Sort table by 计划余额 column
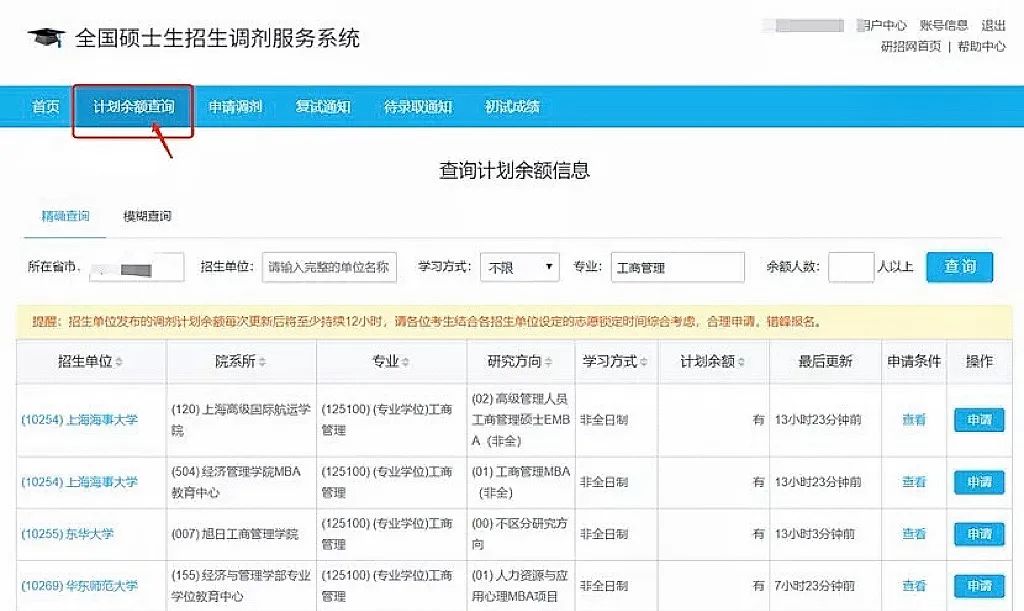 713,361
